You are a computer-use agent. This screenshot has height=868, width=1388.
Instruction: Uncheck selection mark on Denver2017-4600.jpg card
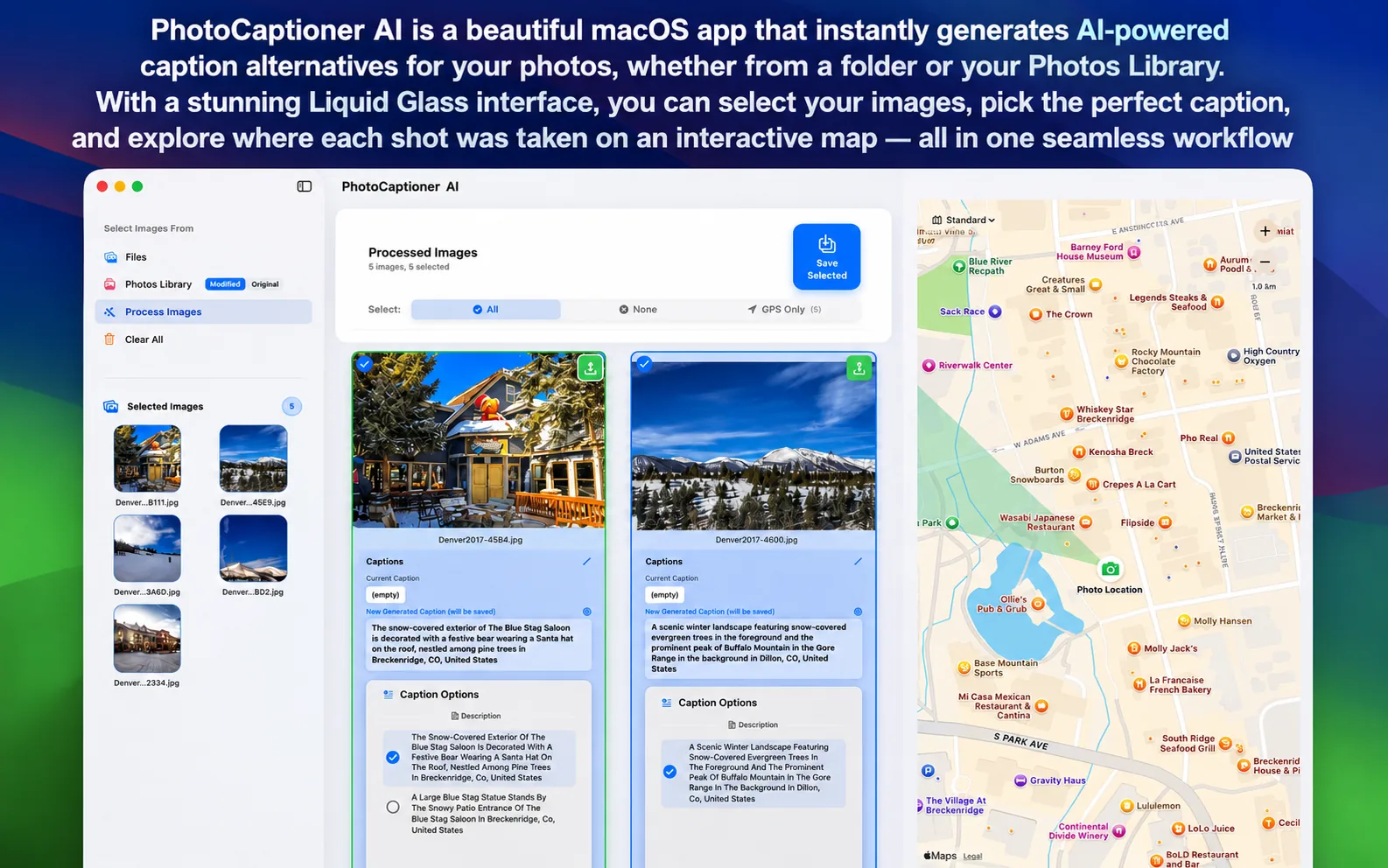(x=644, y=363)
